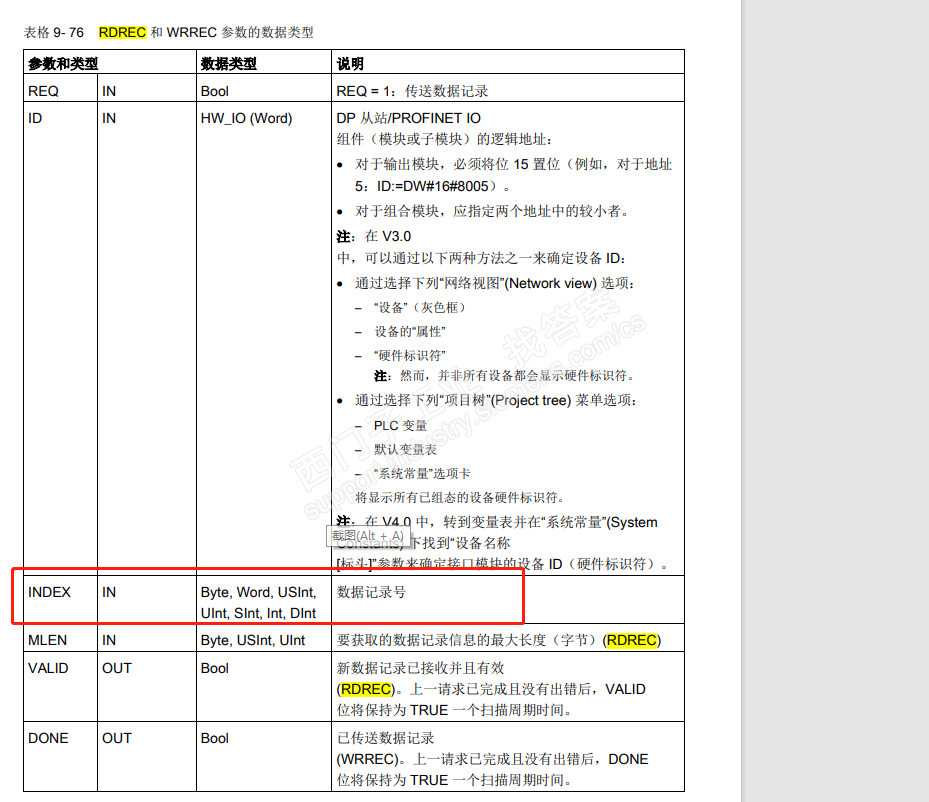Click the sub-item '设备的“属性”'
Viewport: 929px width, 802px height.
pyautogui.click(x=409, y=332)
